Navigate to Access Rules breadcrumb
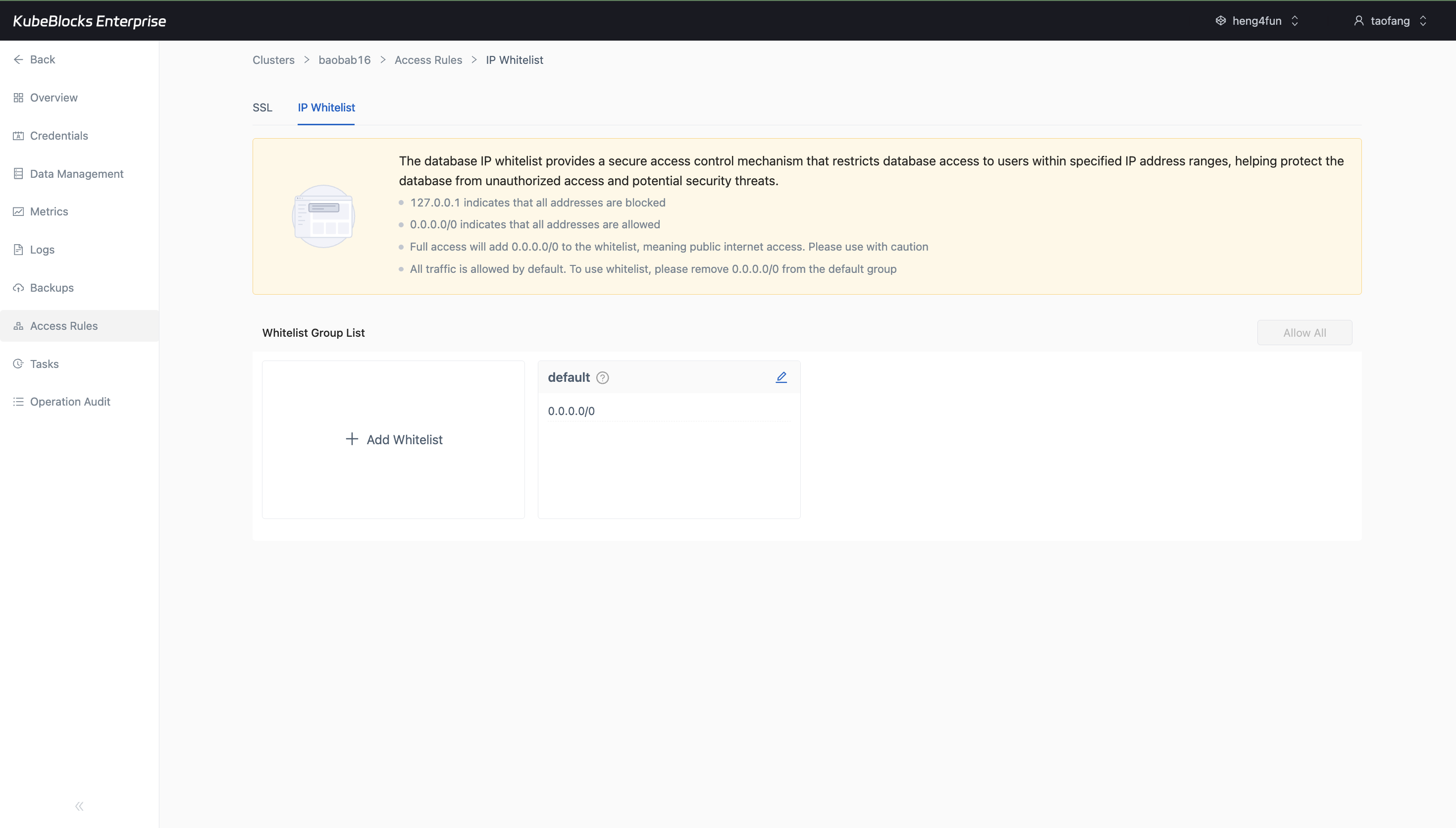 click(428, 60)
